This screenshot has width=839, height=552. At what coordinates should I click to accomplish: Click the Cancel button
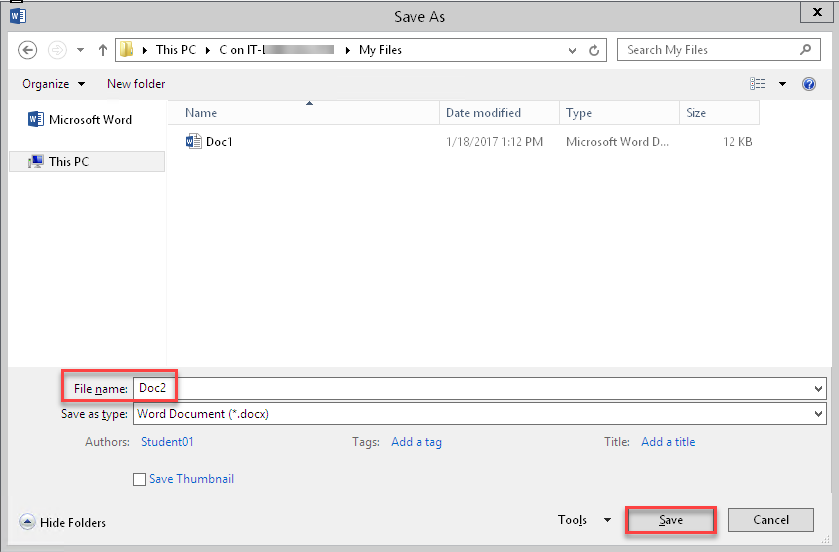point(770,520)
